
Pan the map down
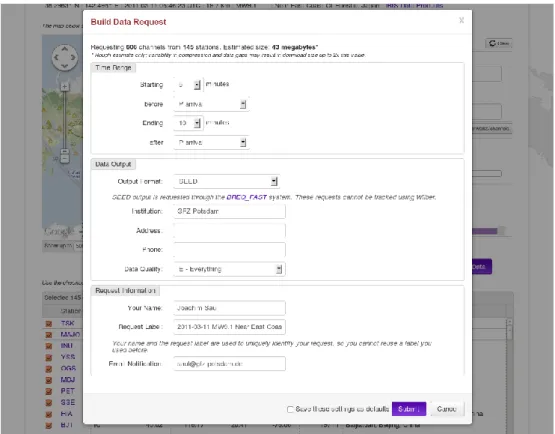tap(64, 65)
